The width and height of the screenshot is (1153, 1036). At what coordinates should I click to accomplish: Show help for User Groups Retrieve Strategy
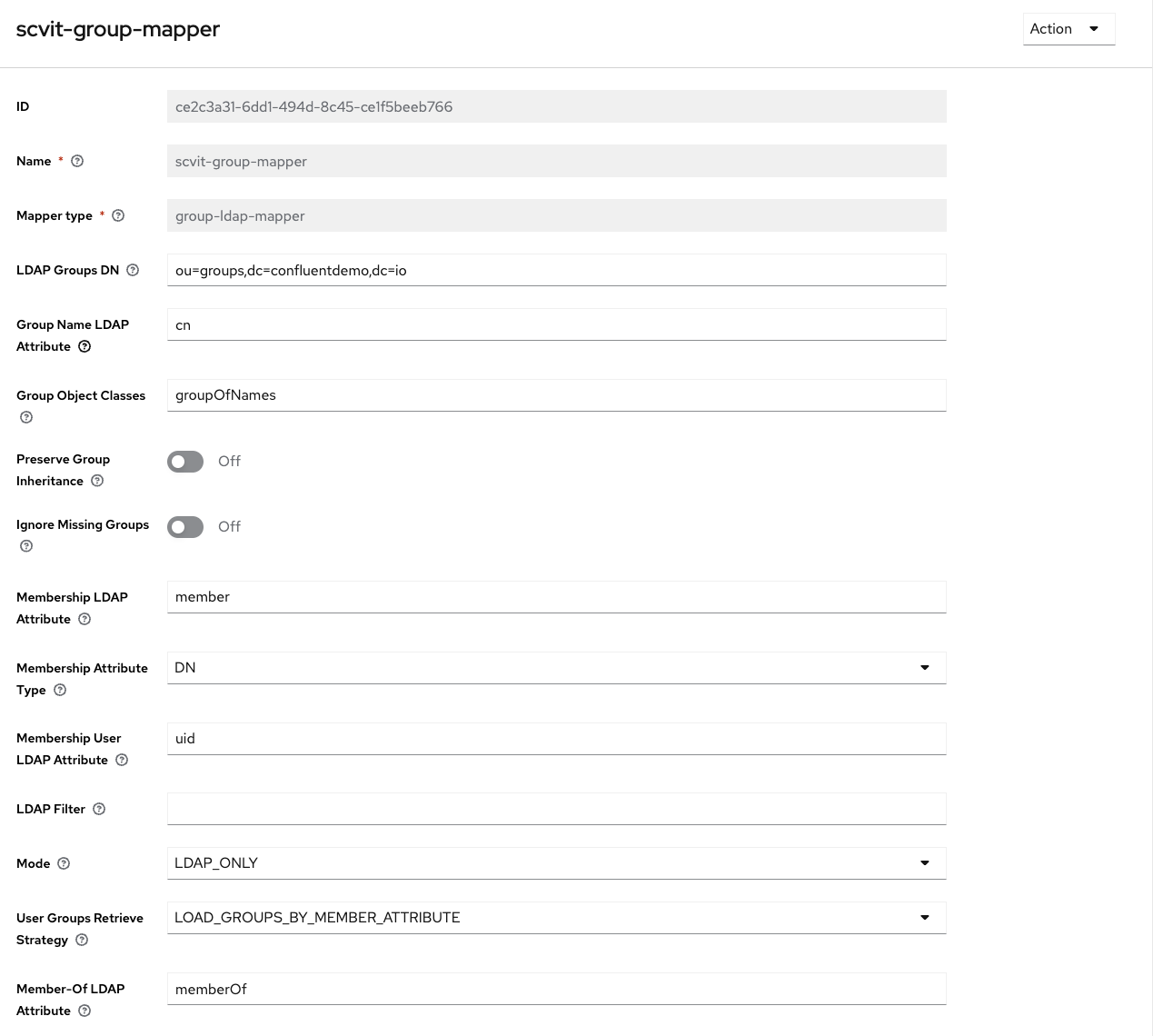[82, 940]
